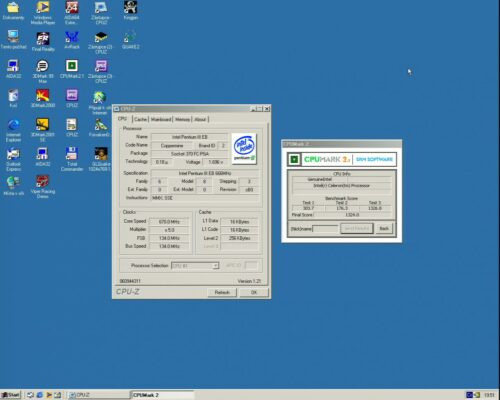Click the Test 1 score in CPUMark
500x400 pixels.
307,208
